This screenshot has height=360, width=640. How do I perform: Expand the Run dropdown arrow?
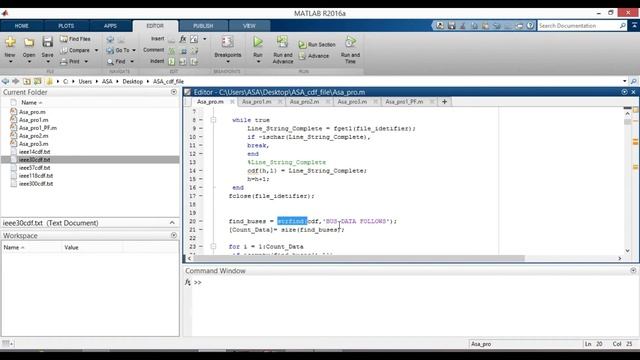pyautogui.click(x=258, y=62)
